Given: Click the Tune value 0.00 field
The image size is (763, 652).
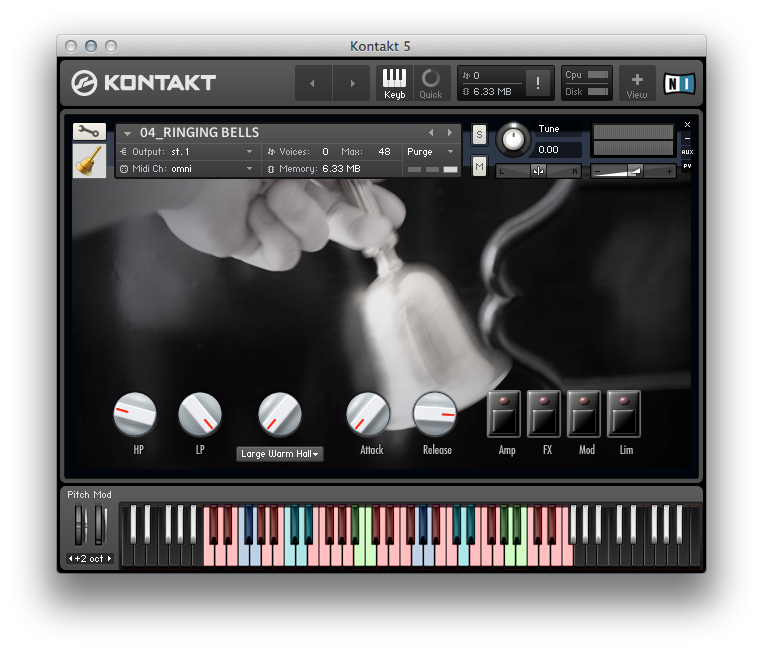Looking at the screenshot, I should click(558, 149).
